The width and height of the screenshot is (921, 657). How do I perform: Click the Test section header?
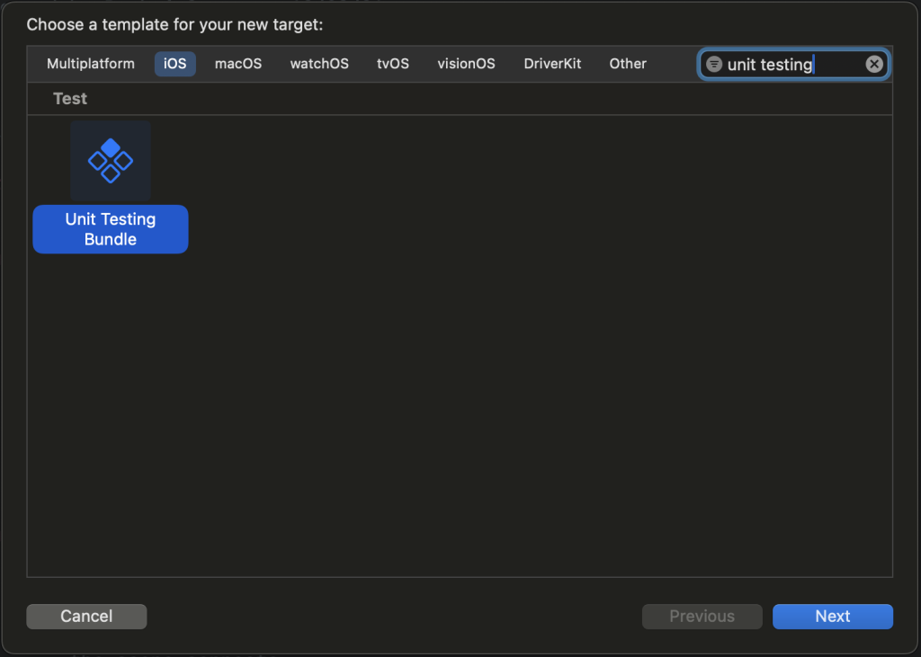tap(70, 99)
